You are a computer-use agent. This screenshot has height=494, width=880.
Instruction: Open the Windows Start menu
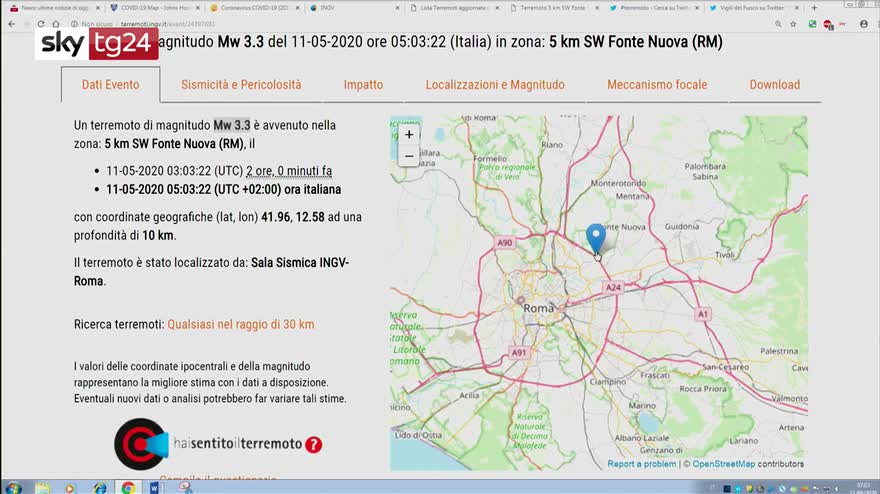[x=14, y=487]
